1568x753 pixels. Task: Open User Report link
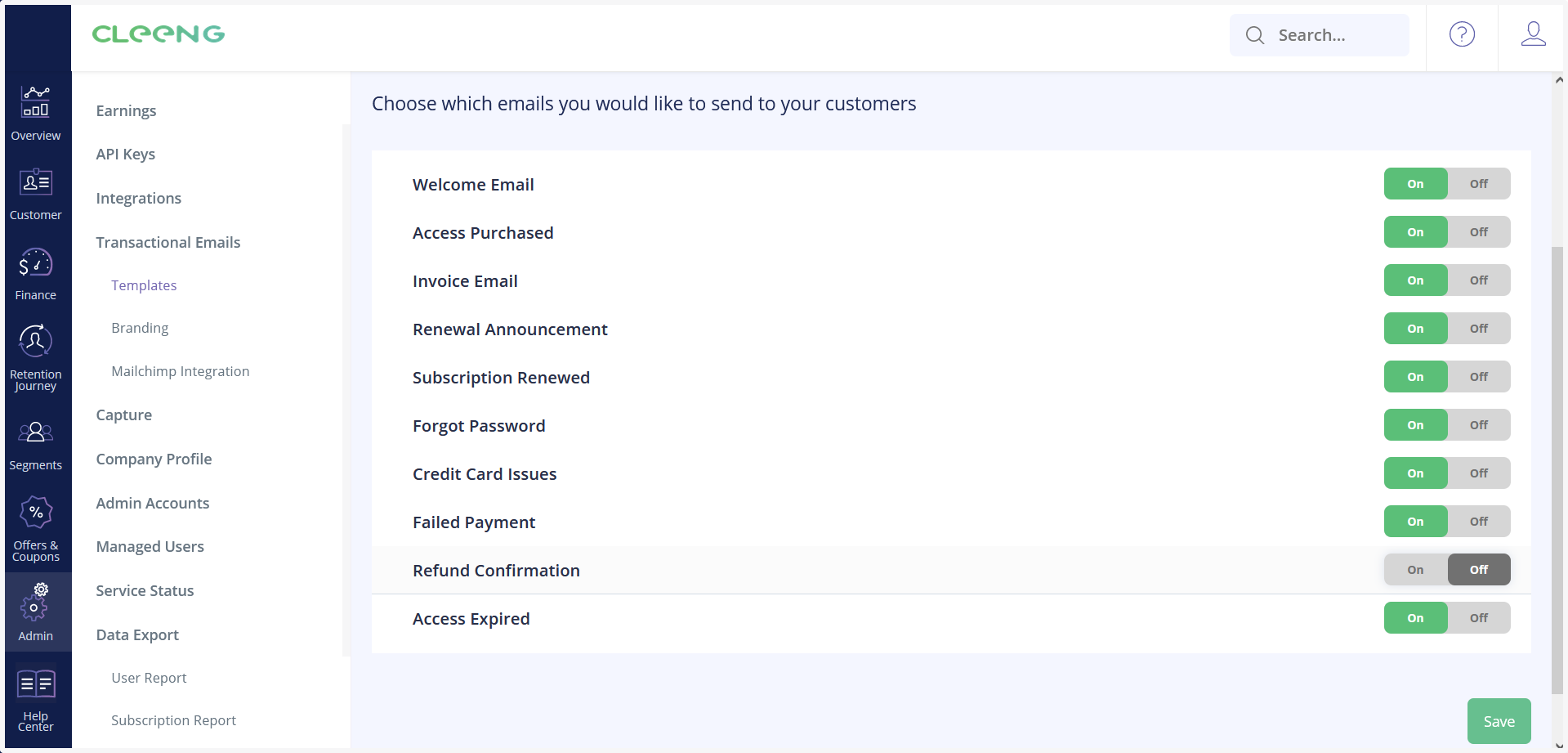coord(149,678)
